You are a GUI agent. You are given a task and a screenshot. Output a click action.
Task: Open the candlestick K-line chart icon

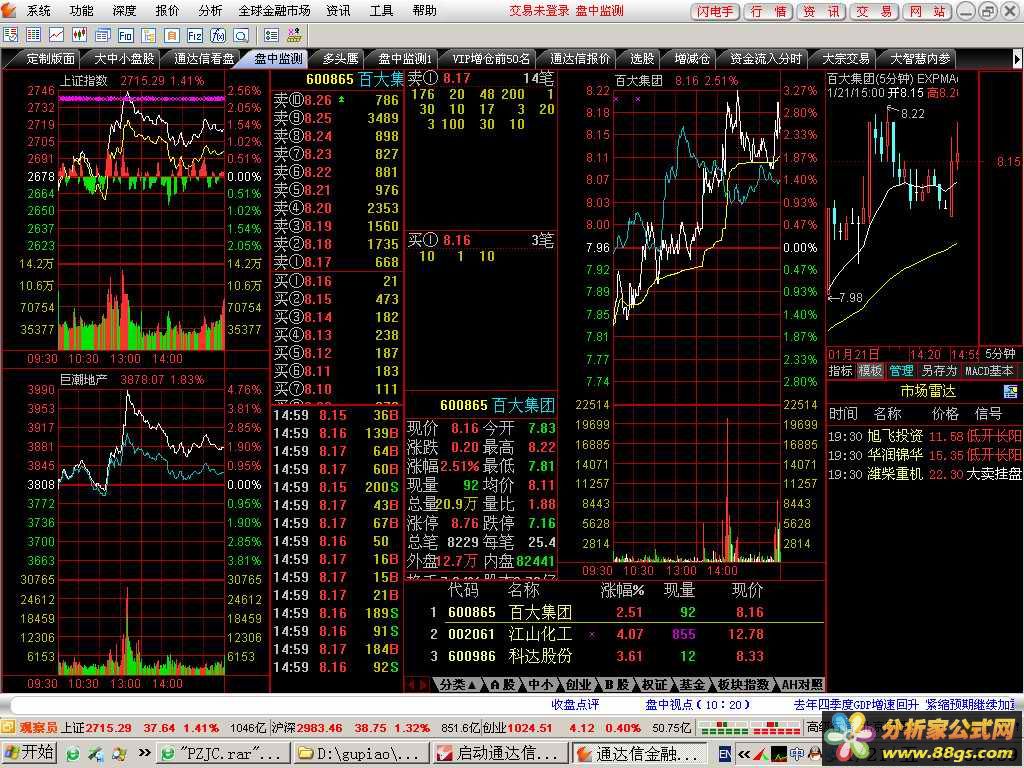80,35
